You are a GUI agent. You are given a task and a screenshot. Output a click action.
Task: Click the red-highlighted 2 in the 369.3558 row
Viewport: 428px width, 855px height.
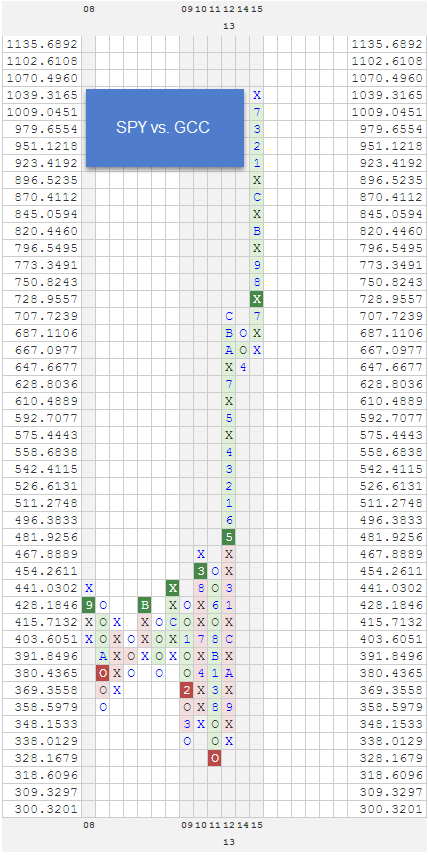coord(187,690)
